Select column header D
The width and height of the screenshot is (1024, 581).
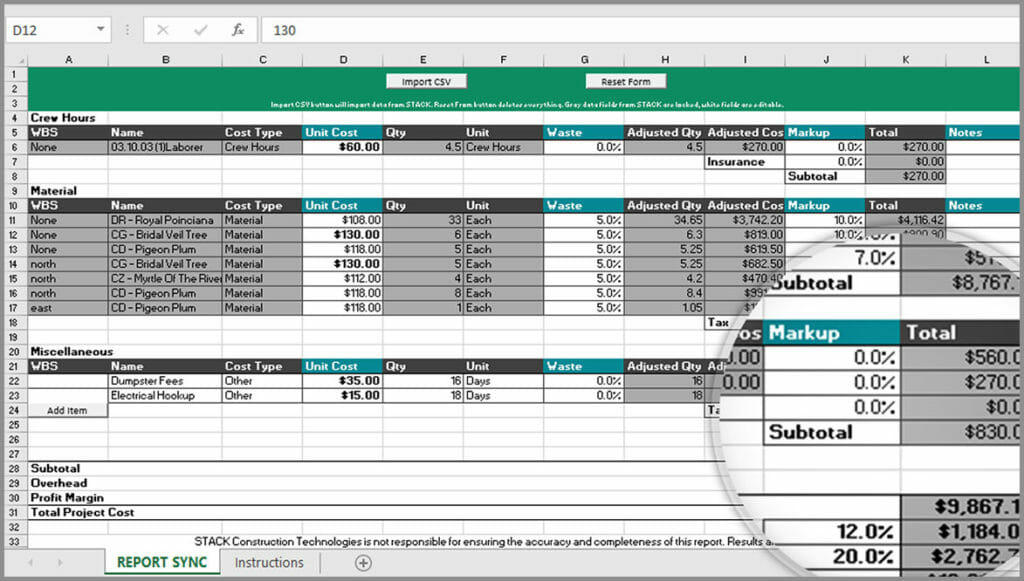(x=343, y=60)
